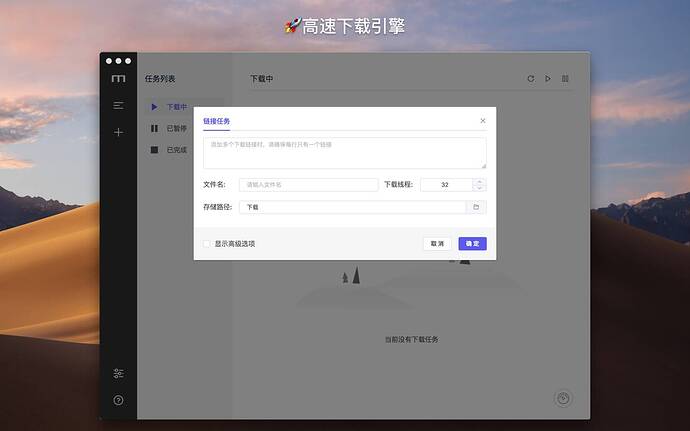
Task: Click the 文件名 input field
Action: point(308,185)
